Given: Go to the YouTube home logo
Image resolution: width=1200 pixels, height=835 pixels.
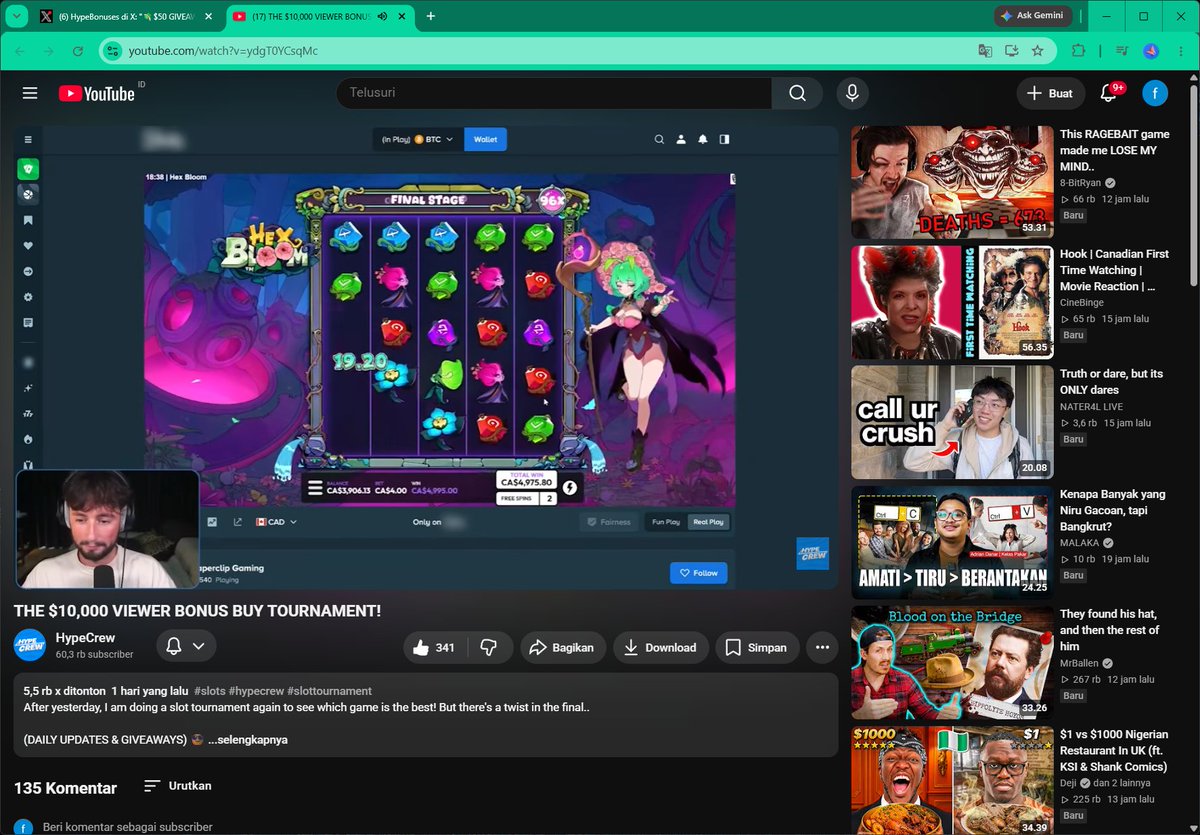Looking at the screenshot, I should coord(97,93).
